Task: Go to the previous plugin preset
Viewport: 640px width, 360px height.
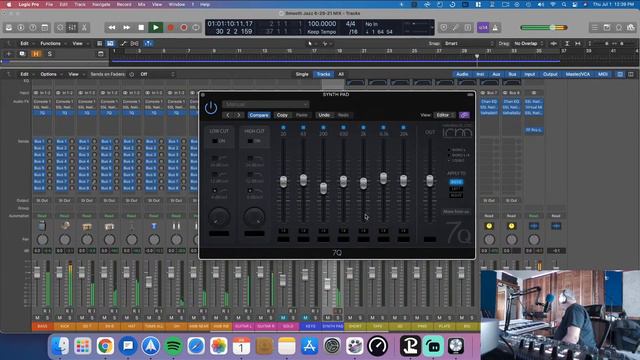Action: pos(228,115)
